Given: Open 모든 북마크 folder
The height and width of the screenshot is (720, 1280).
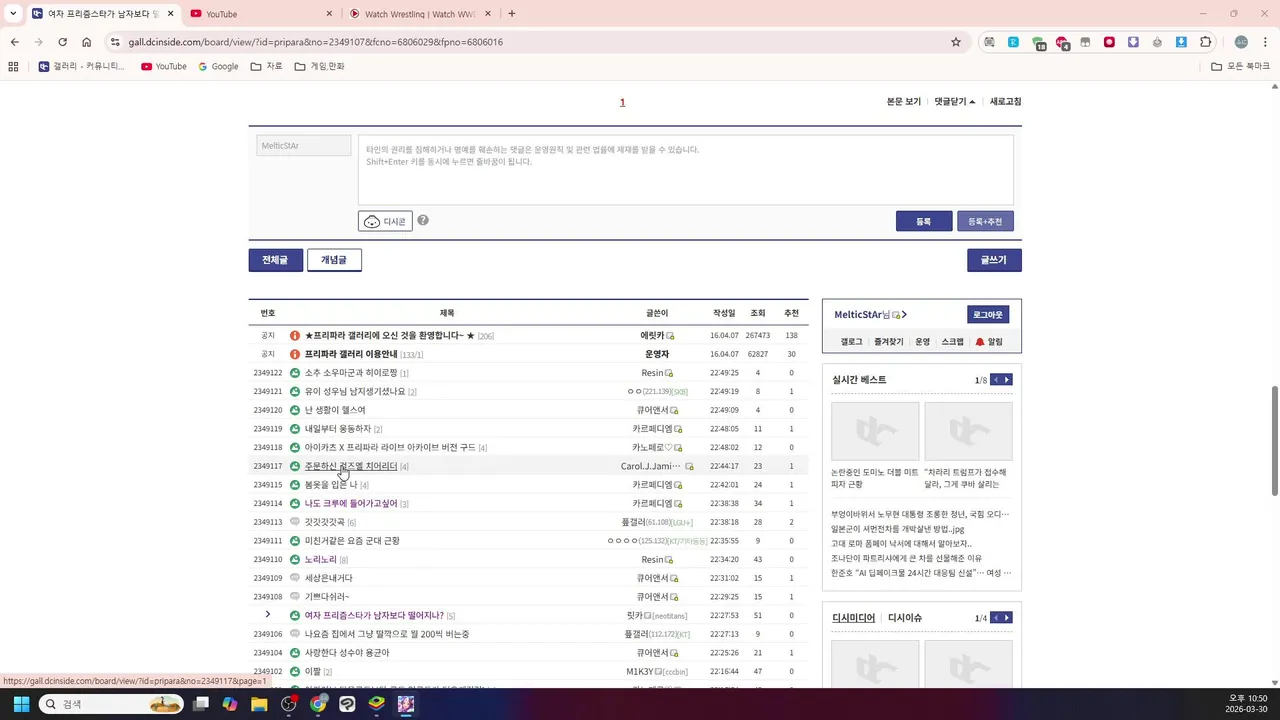Looking at the screenshot, I should tap(1241, 66).
